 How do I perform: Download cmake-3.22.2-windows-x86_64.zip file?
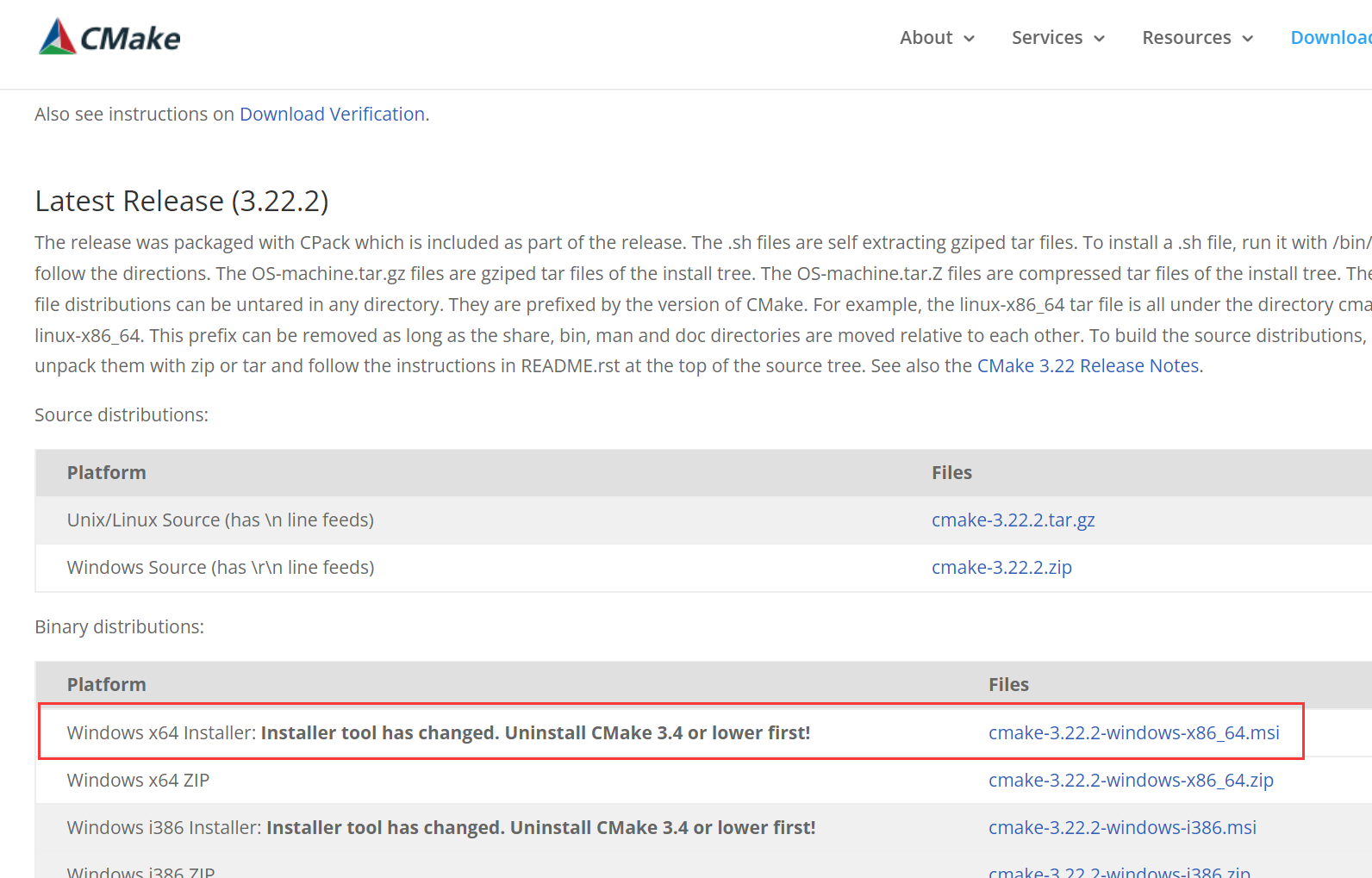(x=1131, y=781)
